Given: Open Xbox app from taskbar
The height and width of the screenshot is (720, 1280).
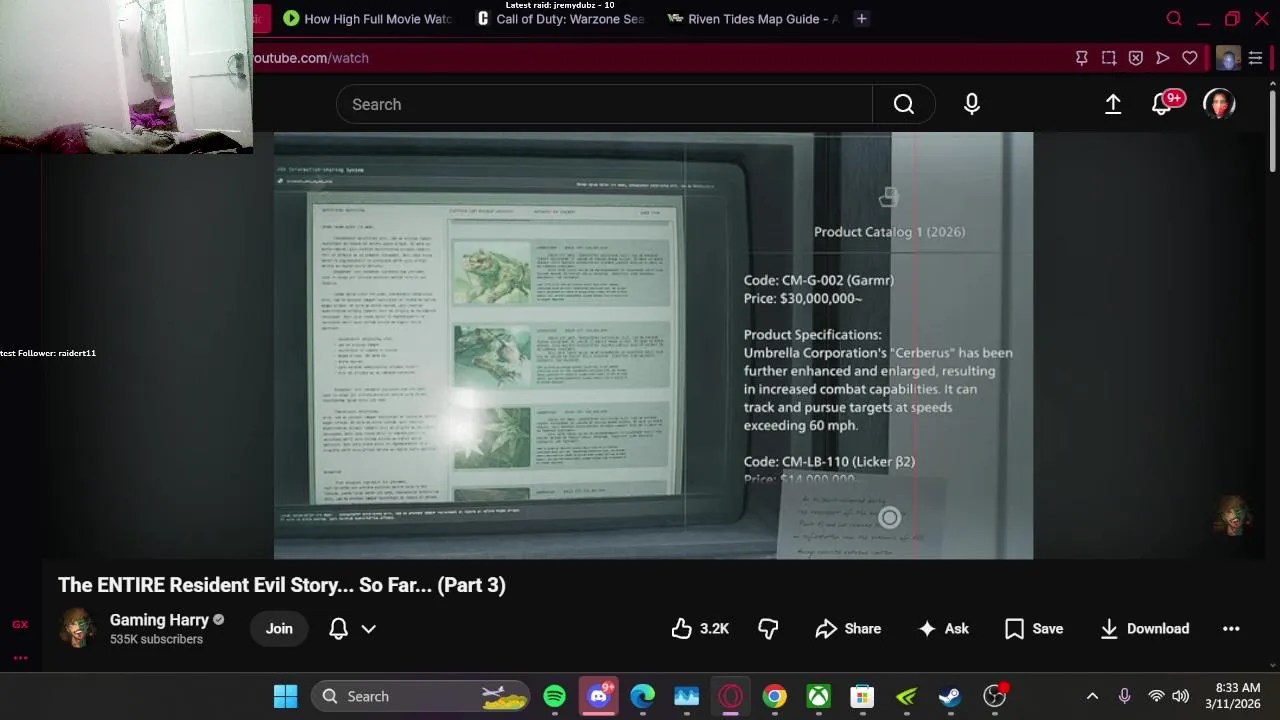Looking at the screenshot, I should [x=819, y=696].
